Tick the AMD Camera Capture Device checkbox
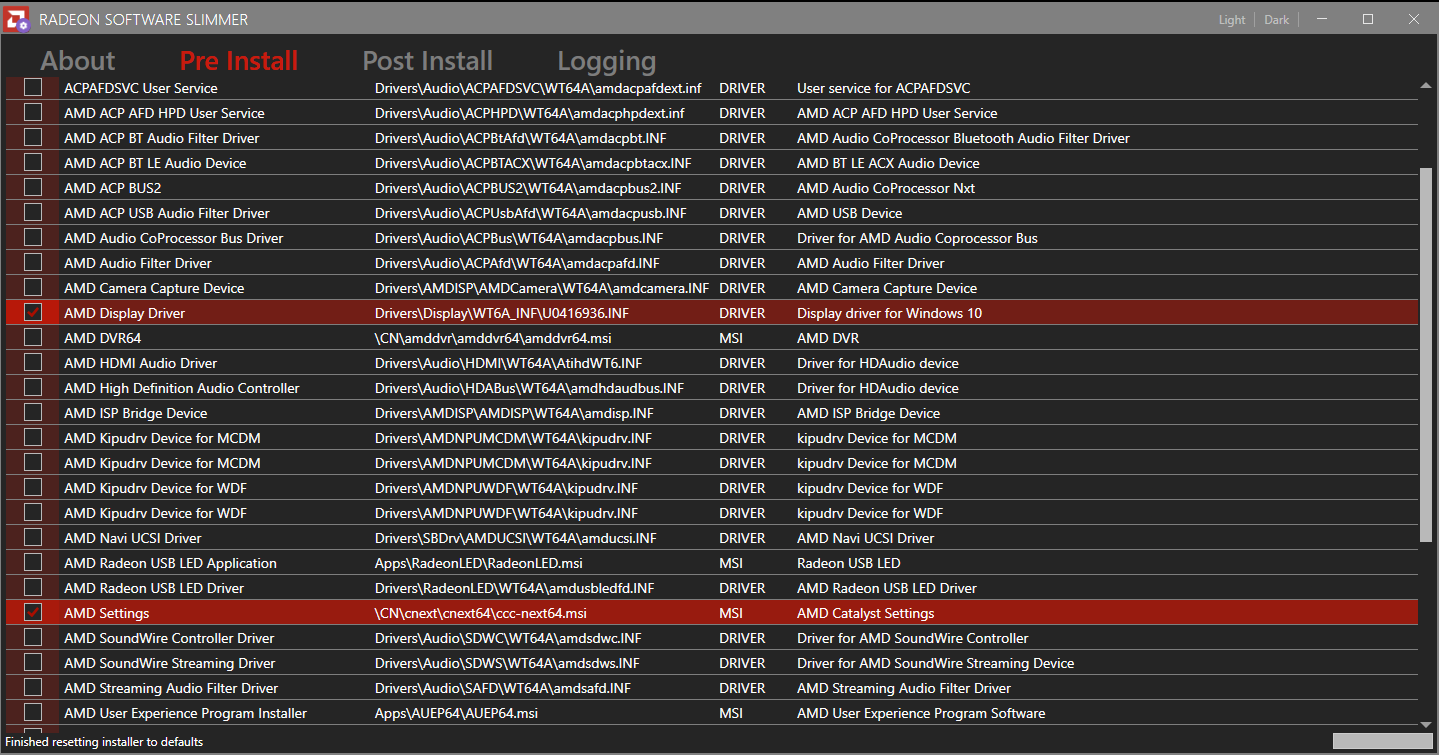 (33, 287)
